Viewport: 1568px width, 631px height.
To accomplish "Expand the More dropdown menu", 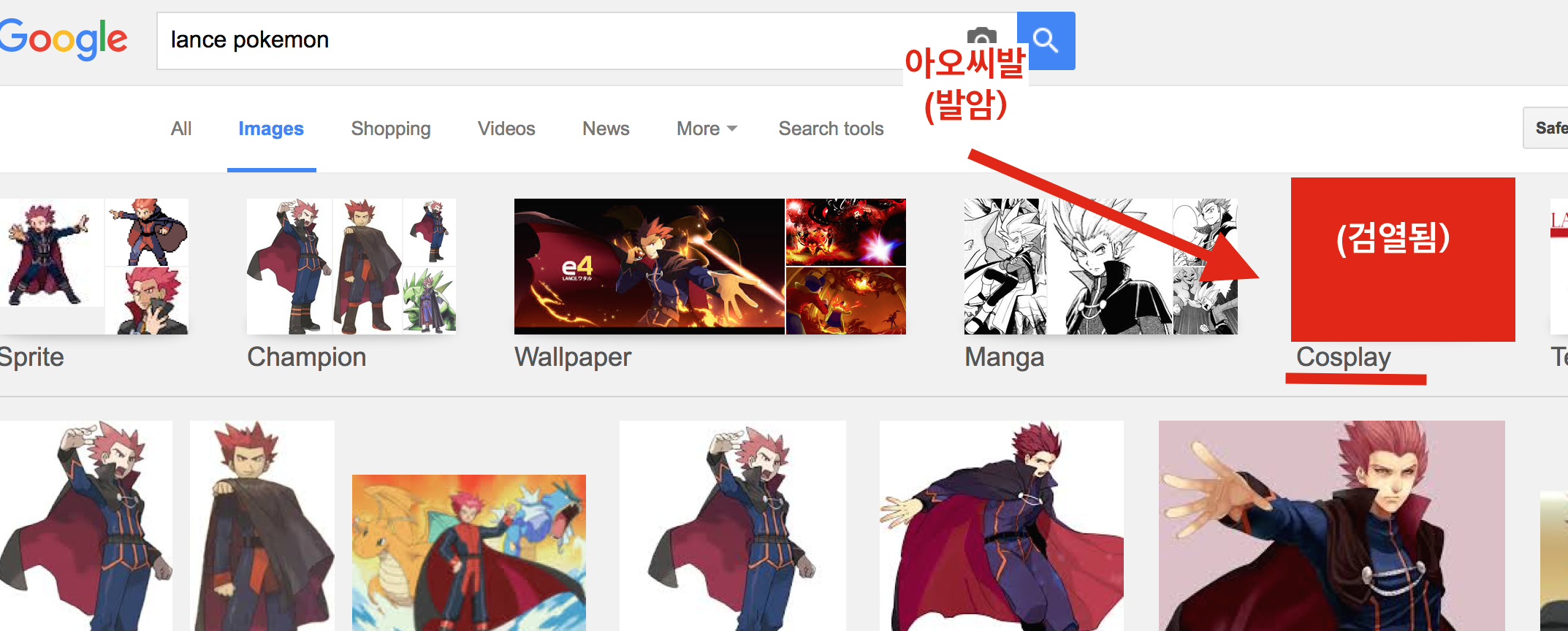I will (707, 129).
